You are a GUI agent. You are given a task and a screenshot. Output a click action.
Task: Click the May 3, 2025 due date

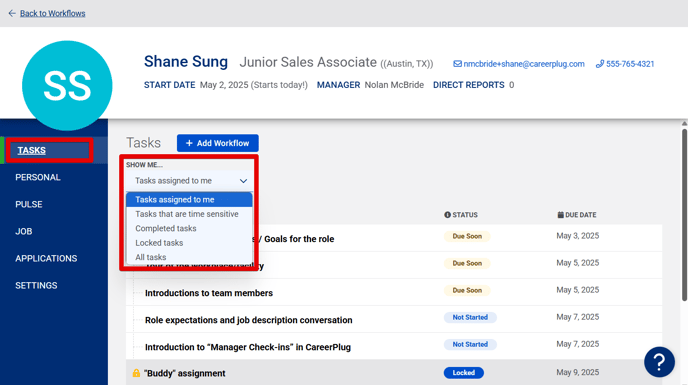point(578,236)
